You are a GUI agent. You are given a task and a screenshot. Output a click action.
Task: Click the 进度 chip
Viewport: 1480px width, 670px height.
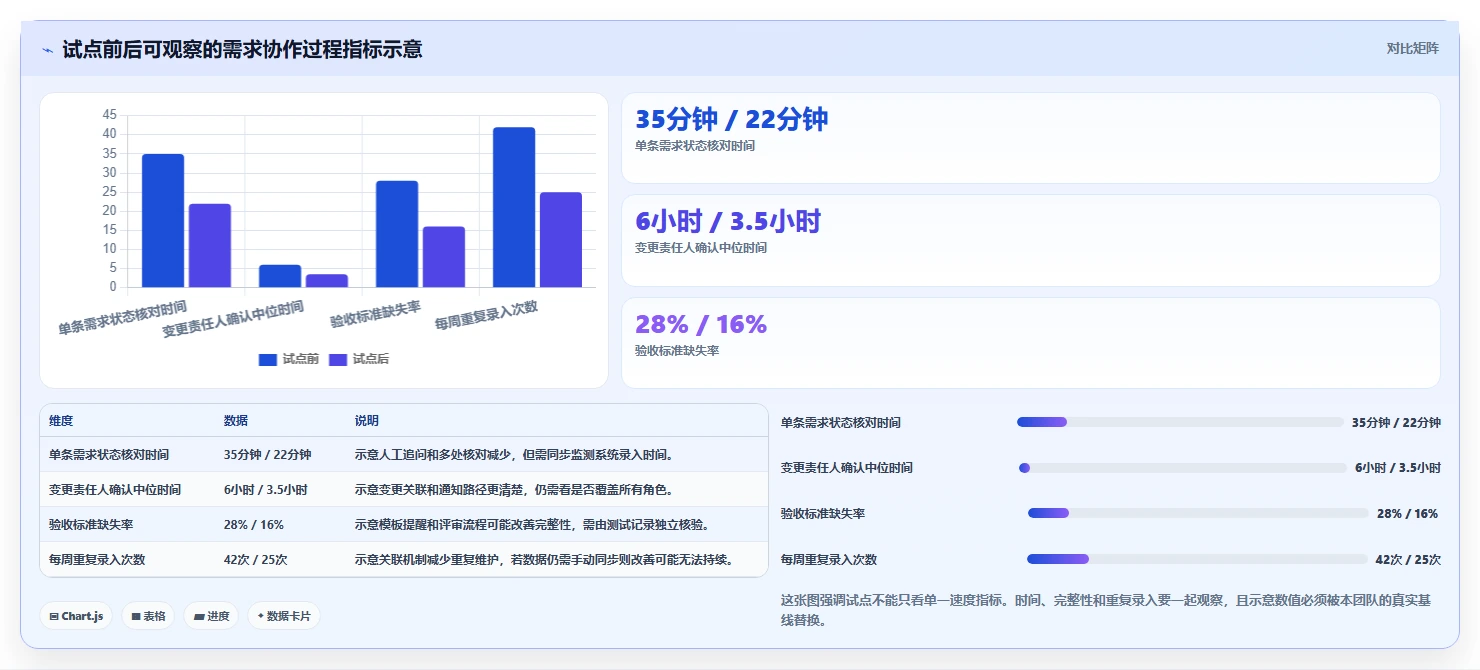tap(211, 616)
